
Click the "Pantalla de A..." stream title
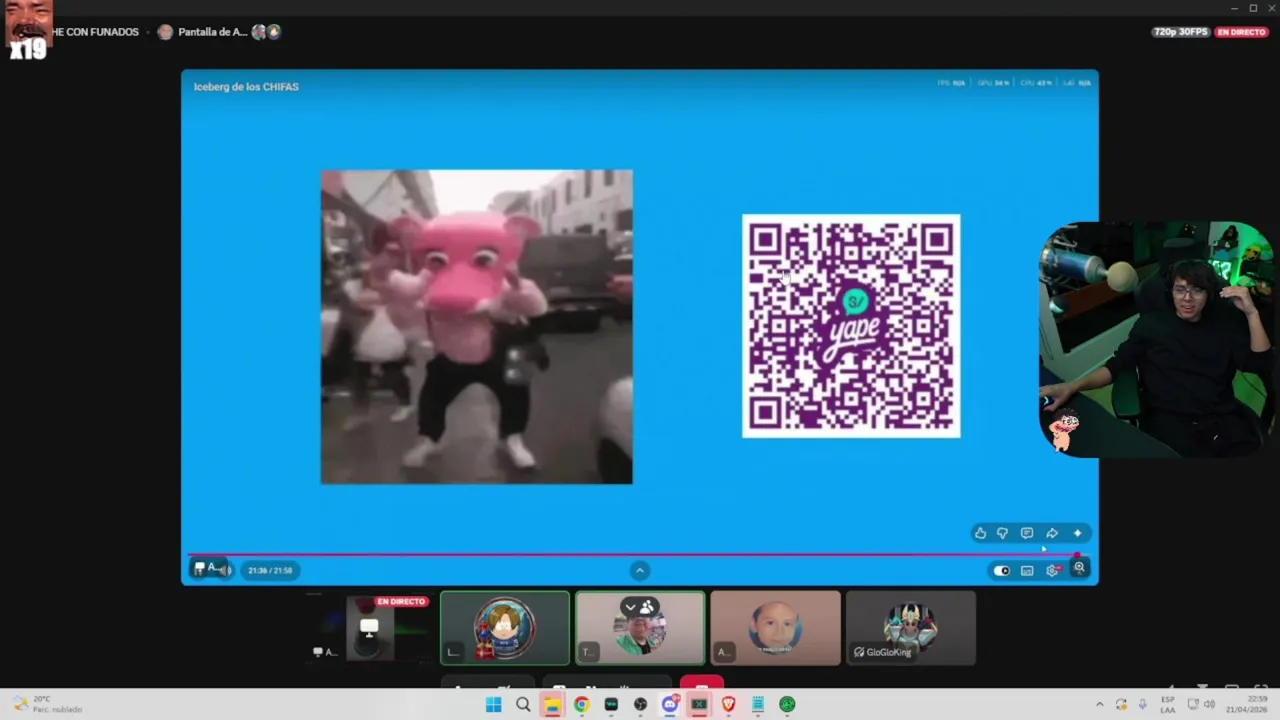point(212,32)
